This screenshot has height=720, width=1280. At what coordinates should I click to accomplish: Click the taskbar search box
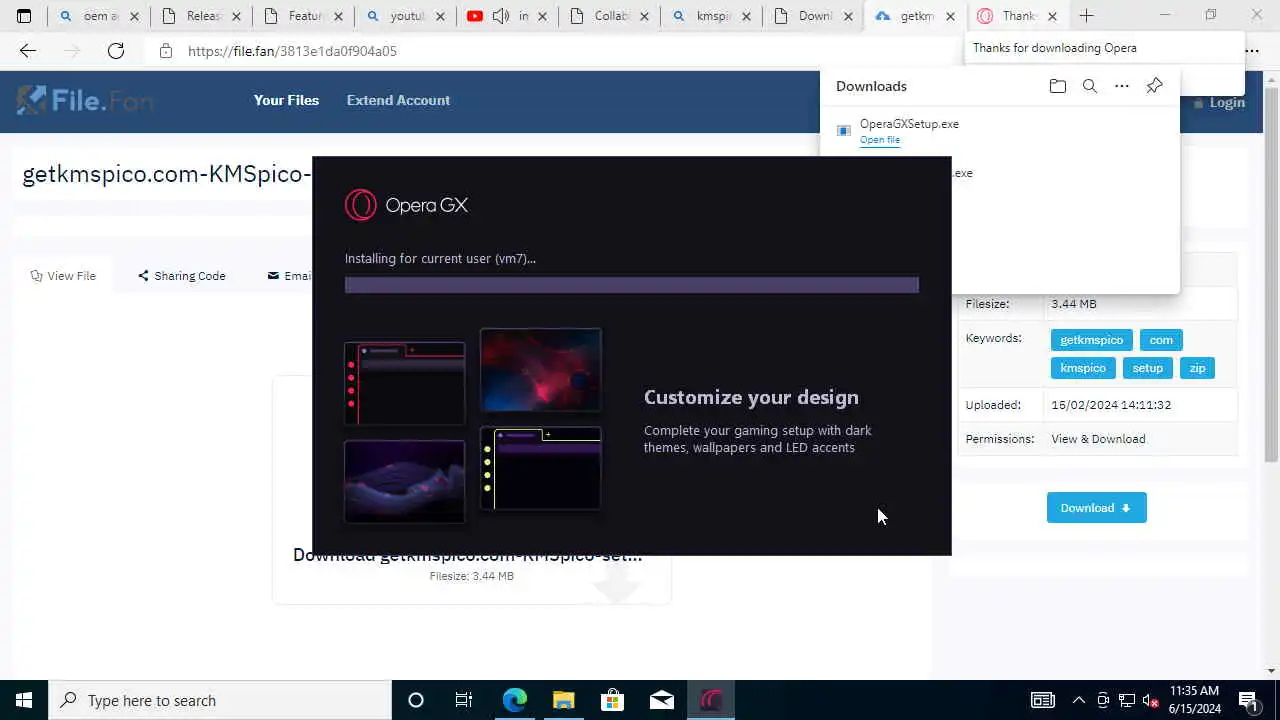tap(220, 700)
